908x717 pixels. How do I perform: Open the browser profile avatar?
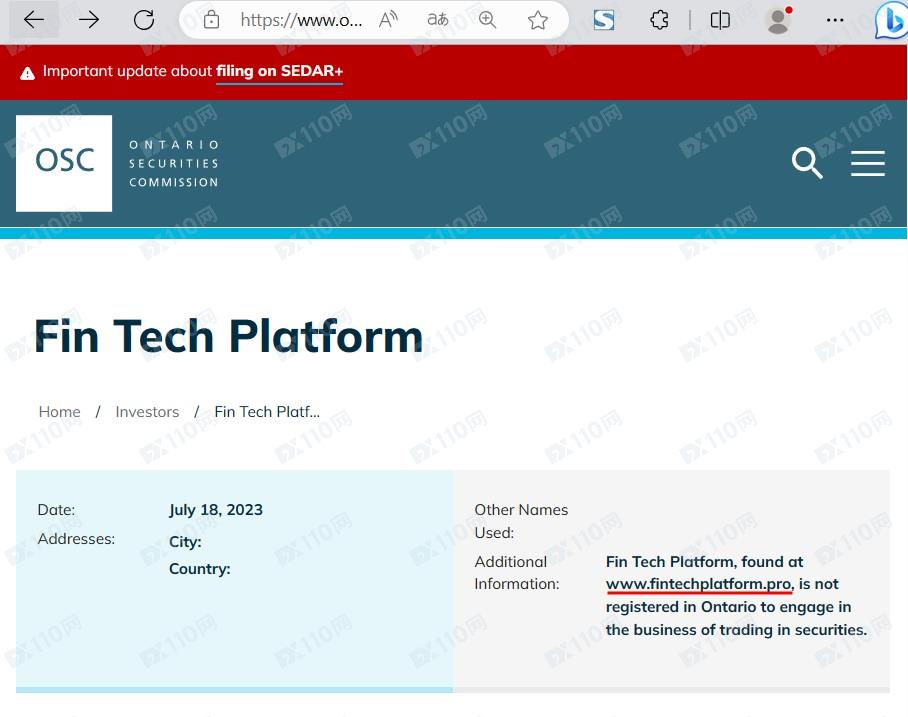click(x=778, y=20)
